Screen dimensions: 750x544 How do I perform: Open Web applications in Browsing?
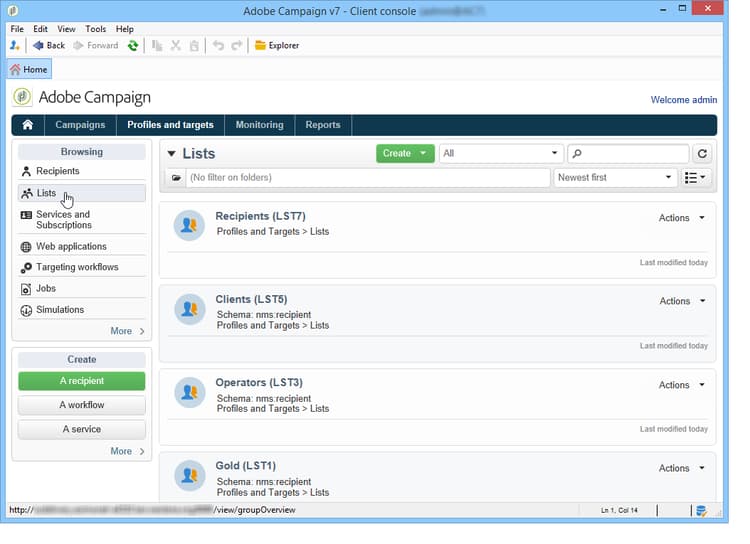82,246
